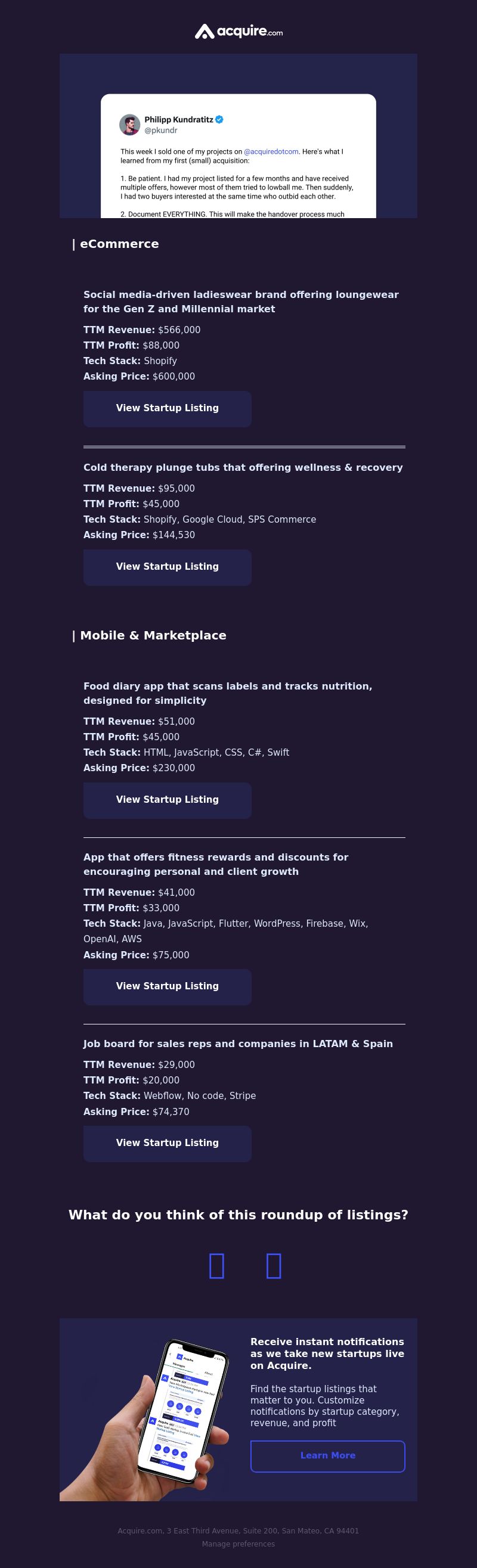View listing for LATAM job board
This screenshot has height=1568, width=477.
click(x=168, y=1143)
